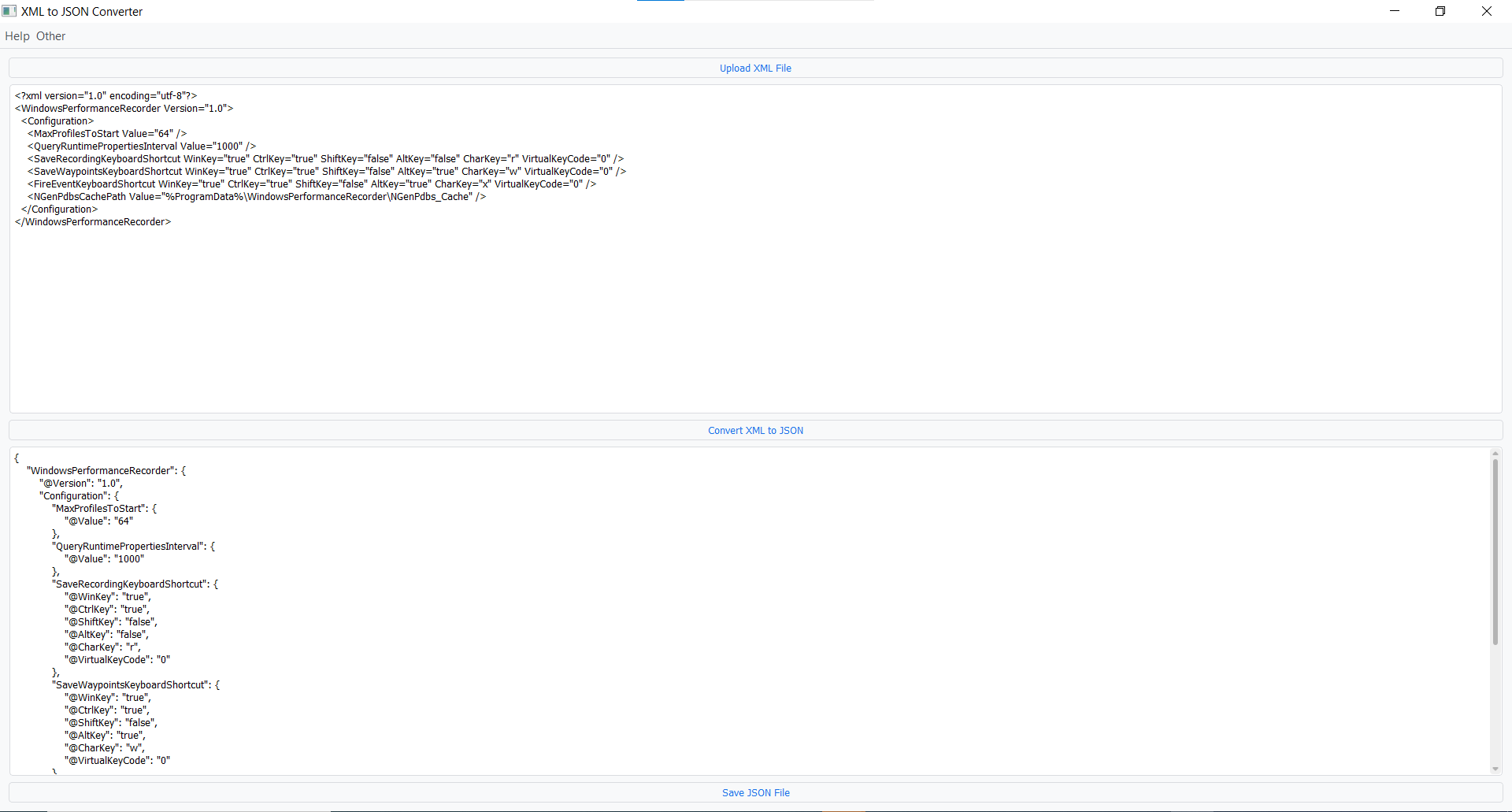Click the opening <Configuration> tag line
This screenshot has width=1512, height=812.
pyautogui.click(x=57, y=121)
